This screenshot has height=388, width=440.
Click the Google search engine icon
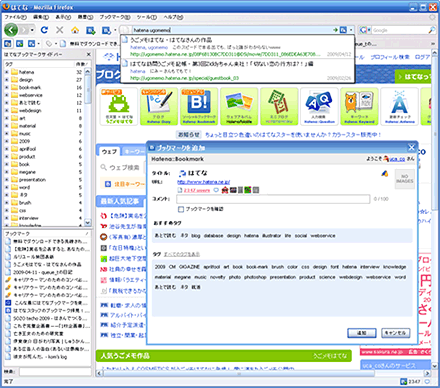click(363, 30)
